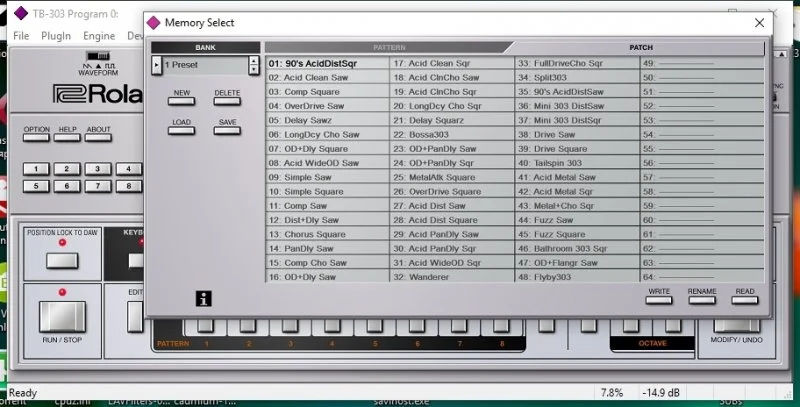Click the RUN / STOP button
Viewport: 800px width, 407px height.
62,317
